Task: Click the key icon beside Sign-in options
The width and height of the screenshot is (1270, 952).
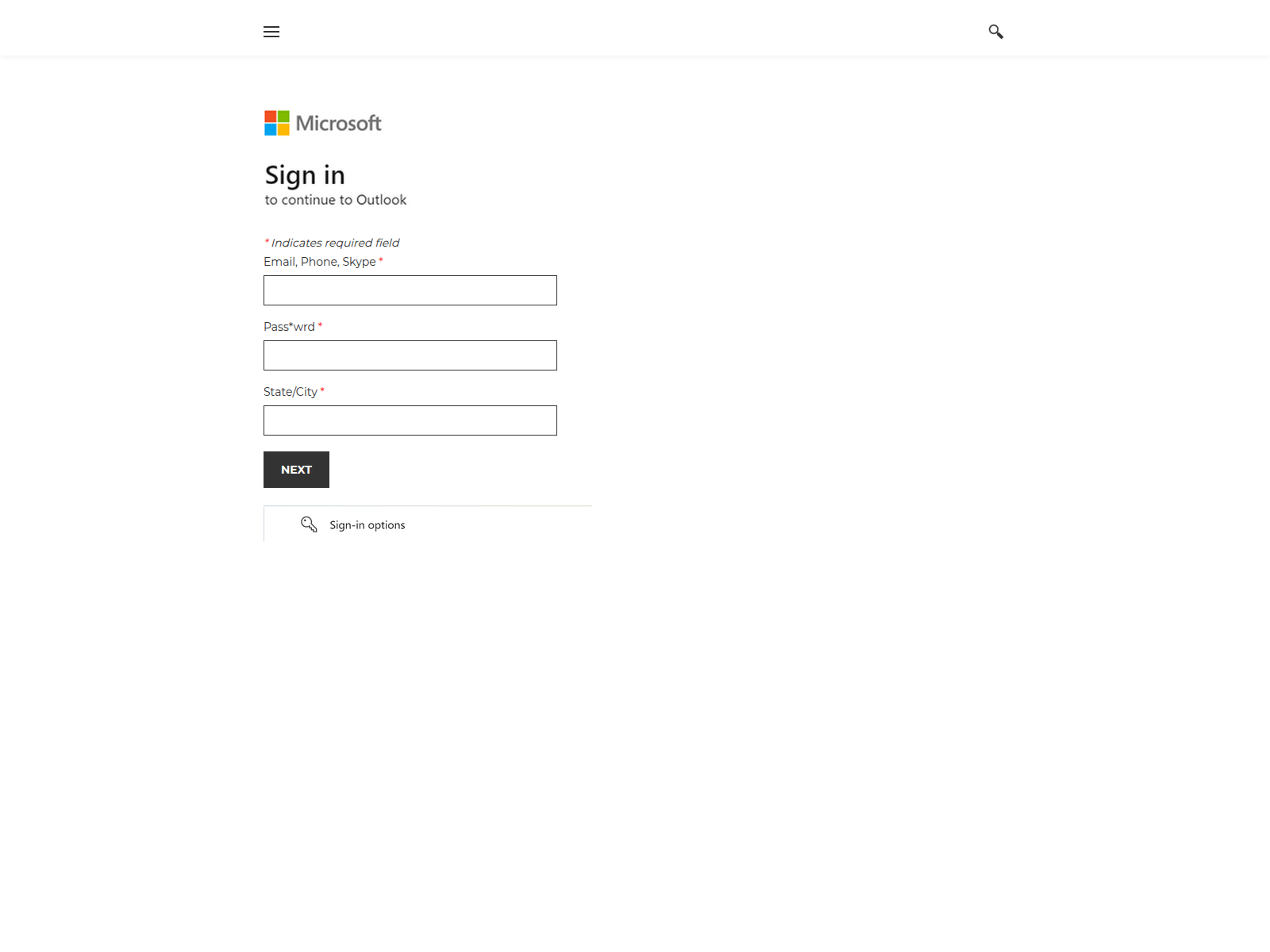Action: (309, 524)
